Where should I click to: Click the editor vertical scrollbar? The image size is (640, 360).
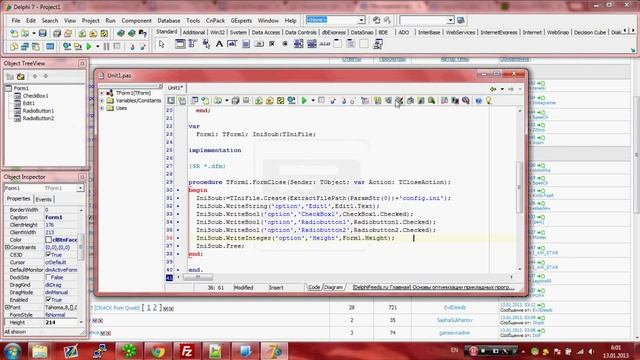click(520, 187)
